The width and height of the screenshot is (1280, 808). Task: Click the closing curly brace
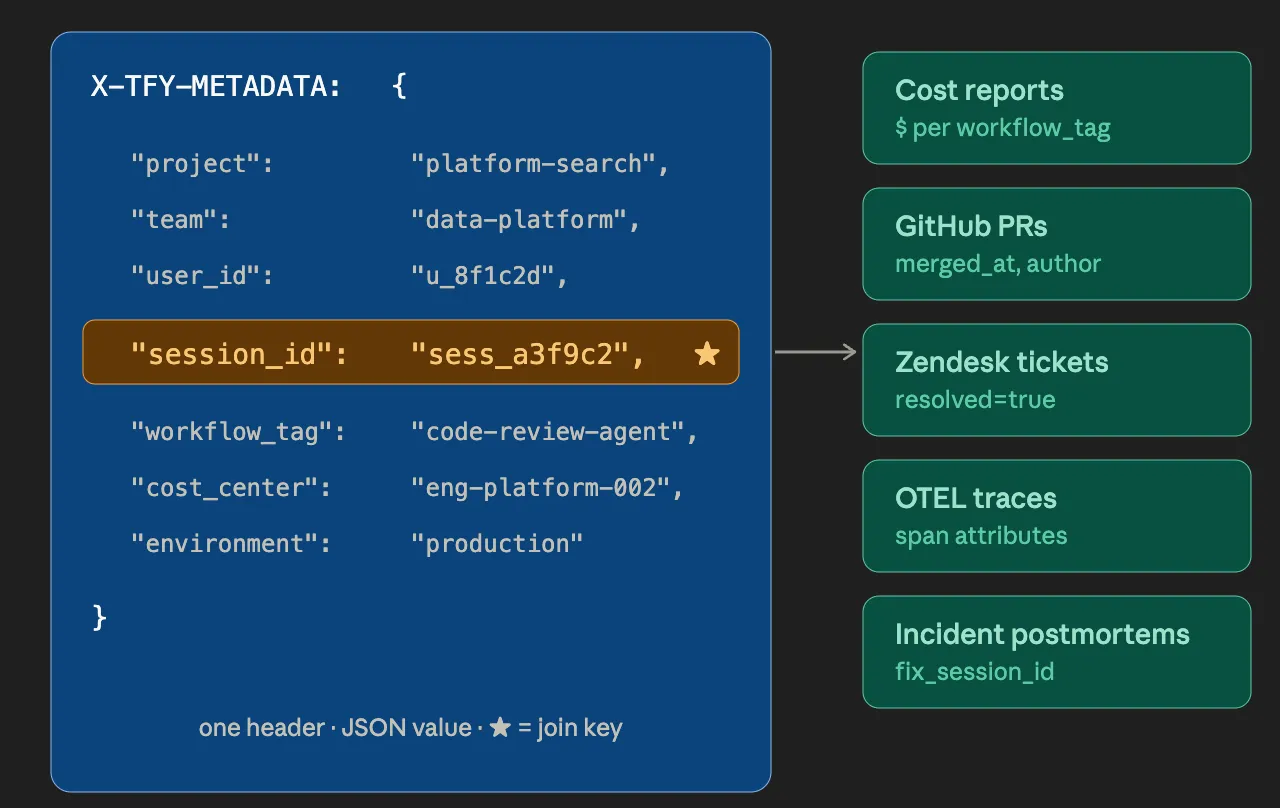coord(99,617)
